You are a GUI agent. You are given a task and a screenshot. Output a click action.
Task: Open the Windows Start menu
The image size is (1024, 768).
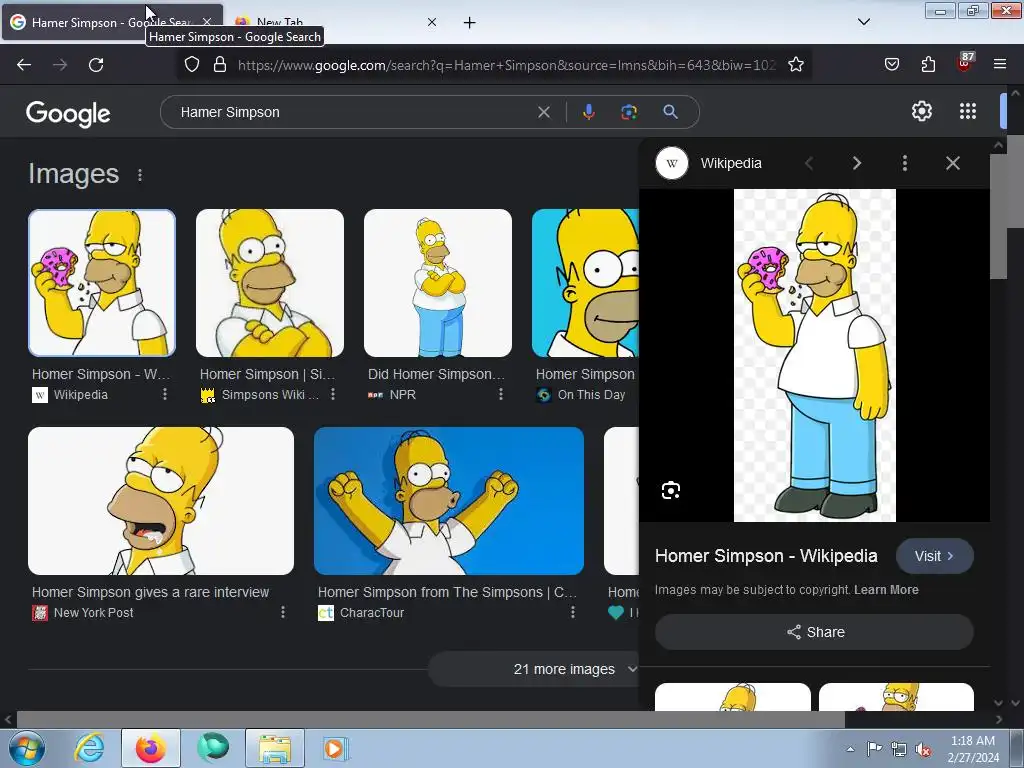[x=26, y=748]
